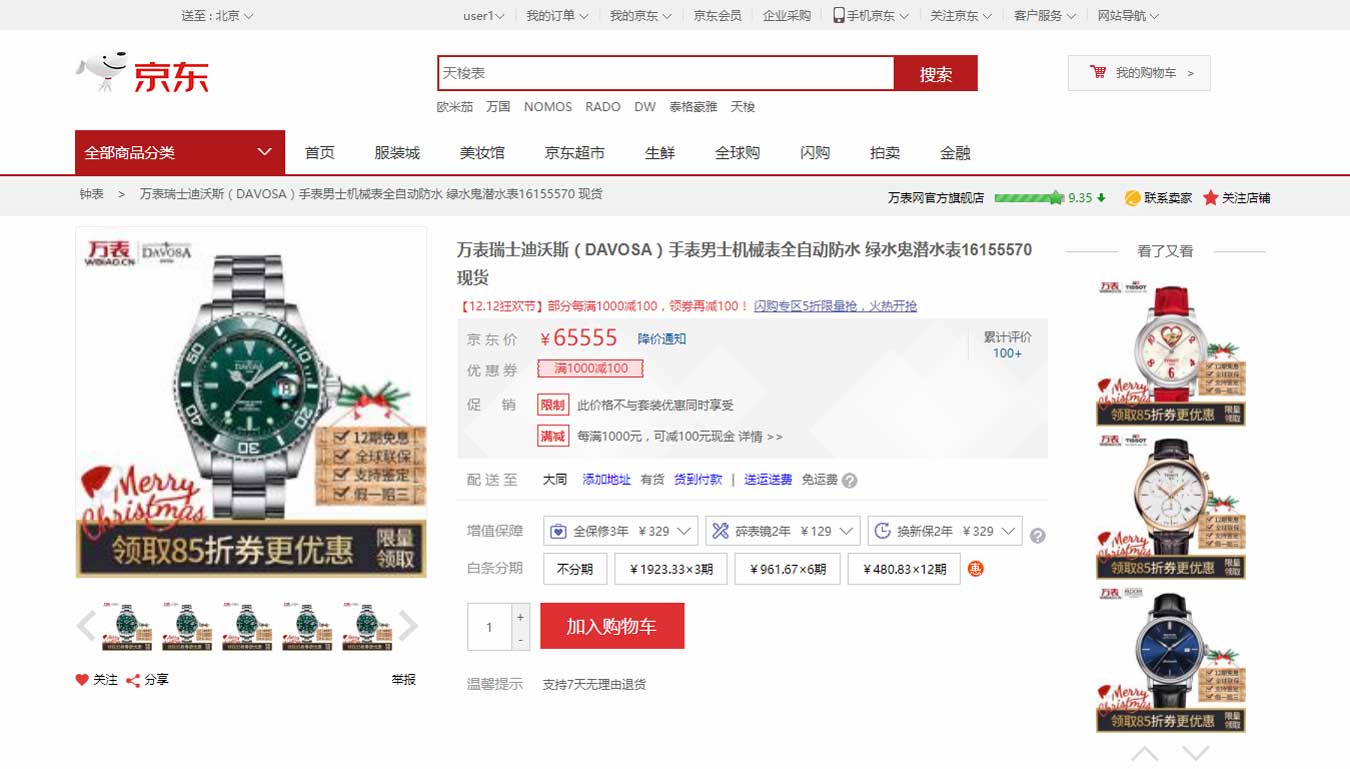Click hot search term NOMOS
Screen dimensions: 1350x769
pyautogui.click(x=548, y=107)
